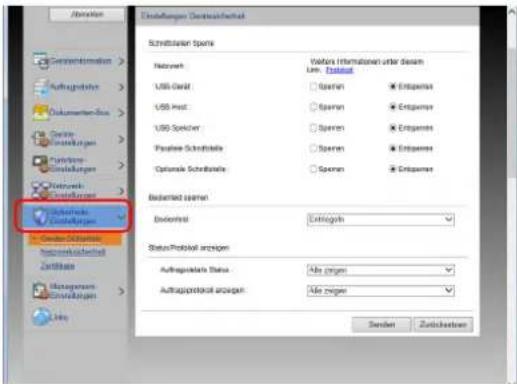Screen dimensions: 517x384
Task: Click the Netzwerk-Einstellungen sidebar icon
Action: coord(40,190)
